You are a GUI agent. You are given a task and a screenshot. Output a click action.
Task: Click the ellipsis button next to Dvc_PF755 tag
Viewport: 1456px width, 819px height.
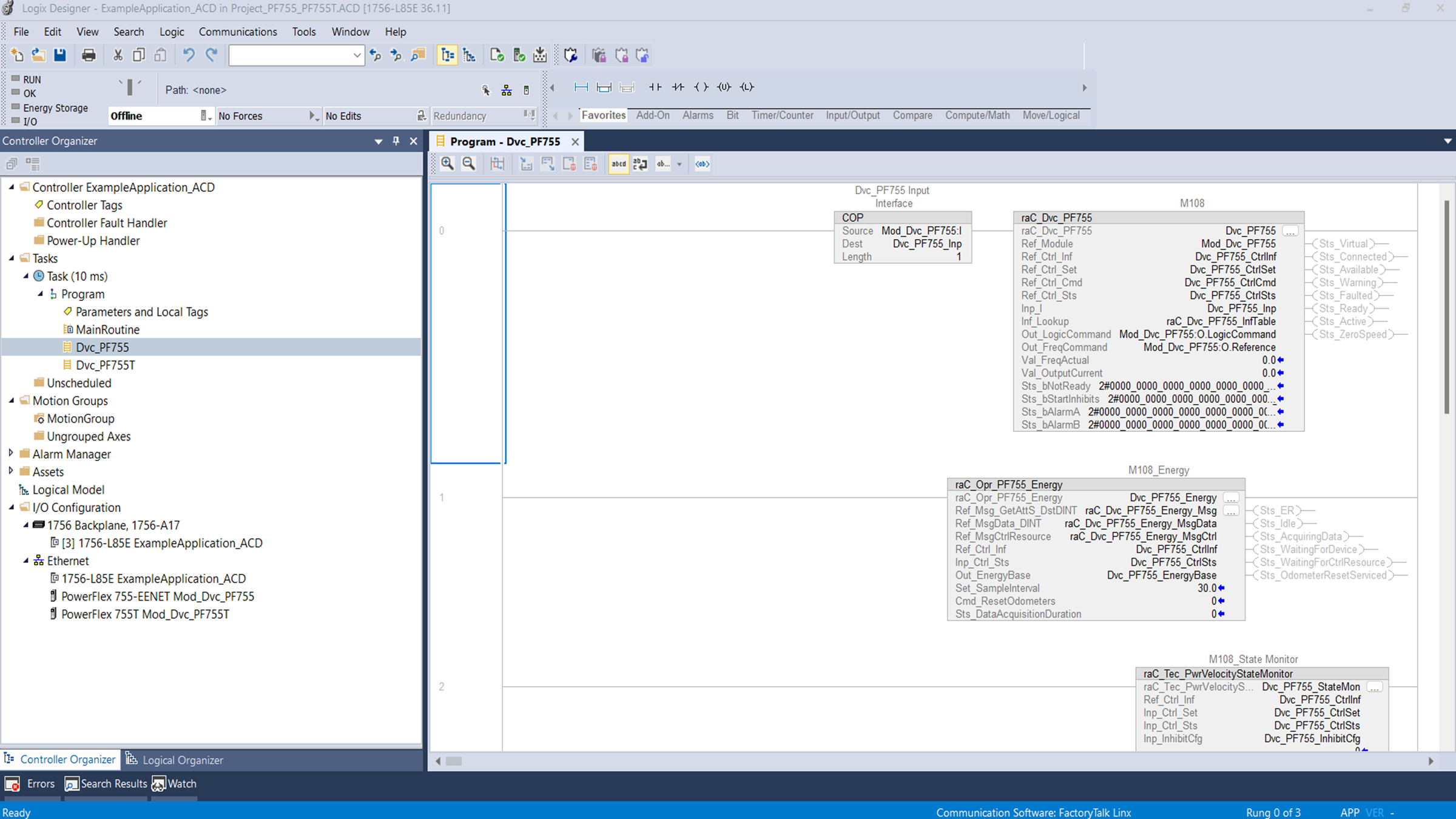[1290, 231]
